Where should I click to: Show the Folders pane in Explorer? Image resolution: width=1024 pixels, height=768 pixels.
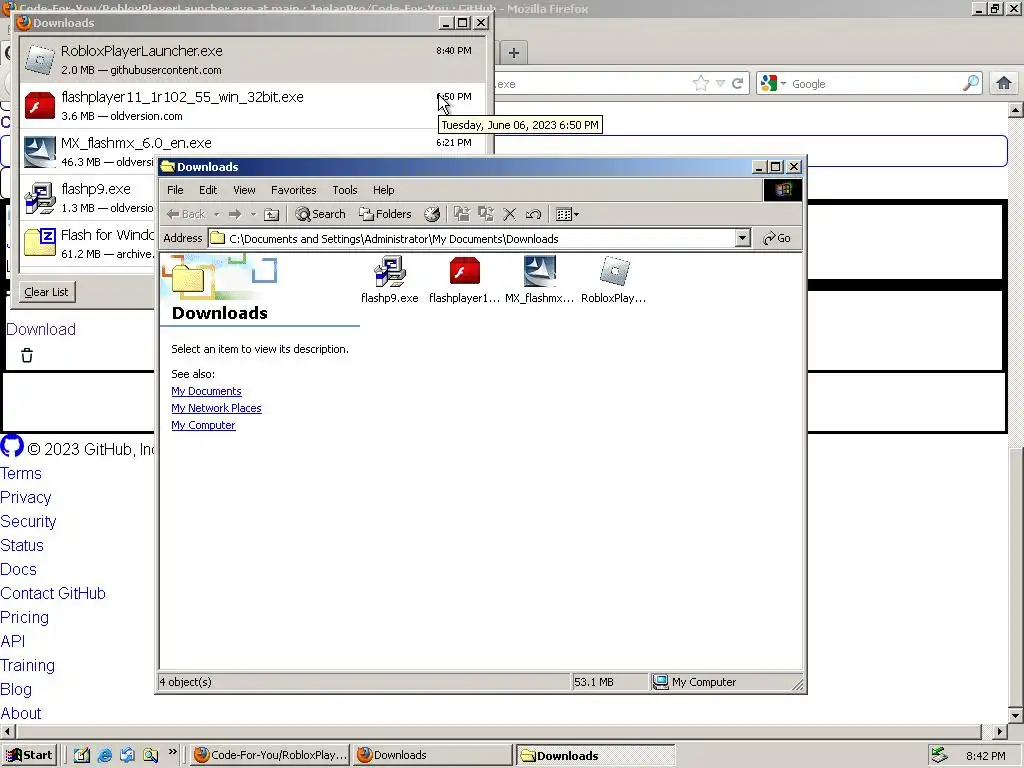385,214
